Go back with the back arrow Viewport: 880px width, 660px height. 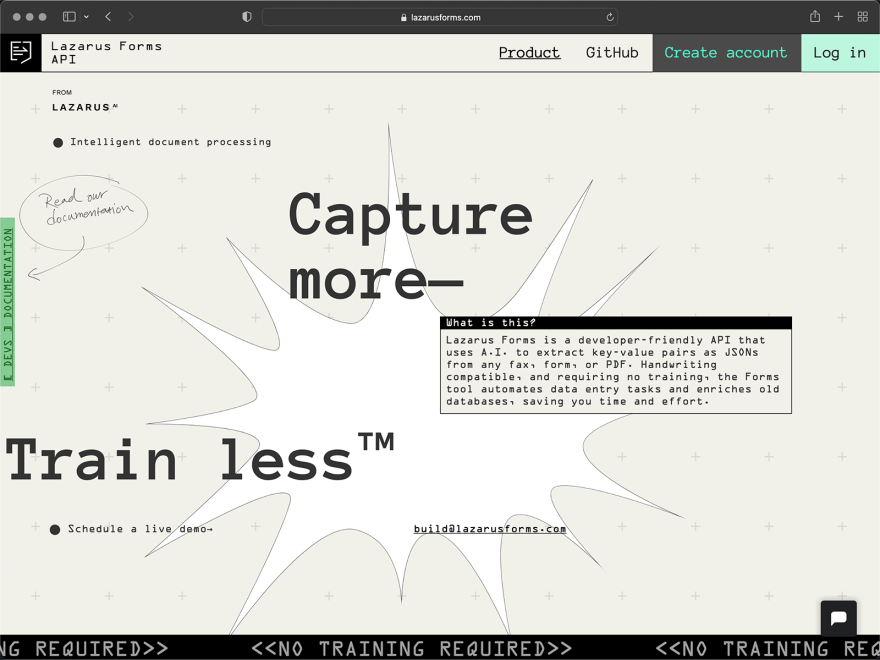108,17
